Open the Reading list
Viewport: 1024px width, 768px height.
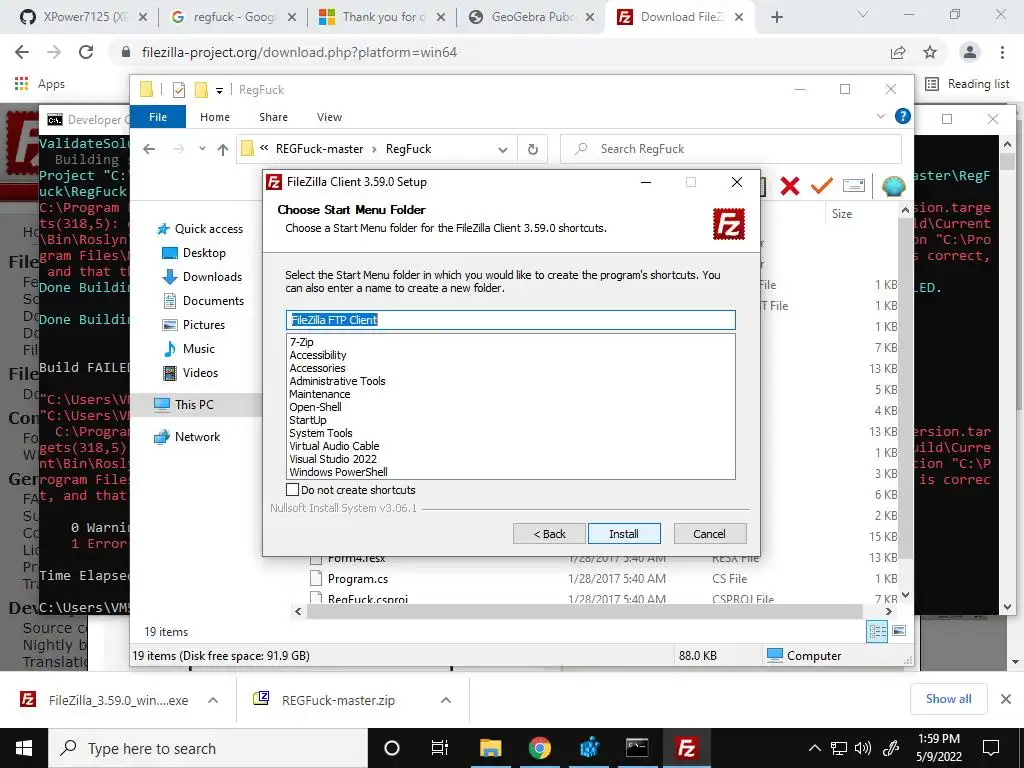pos(967,84)
